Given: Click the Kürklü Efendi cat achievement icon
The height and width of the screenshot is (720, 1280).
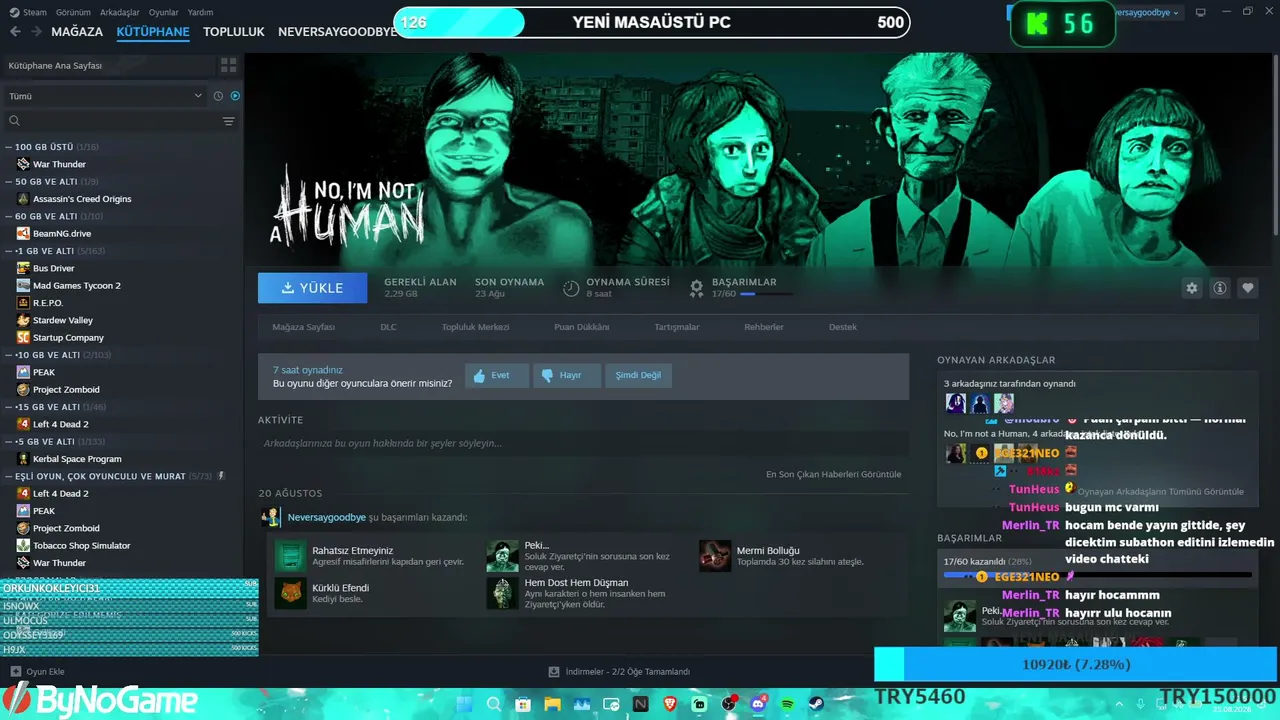Looking at the screenshot, I should pyautogui.click(x=291, y=593).
